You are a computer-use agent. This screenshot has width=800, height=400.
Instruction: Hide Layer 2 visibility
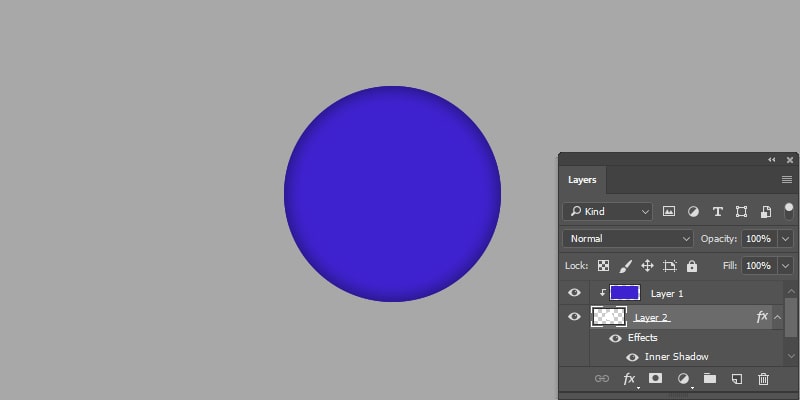[x=574, y=317]
